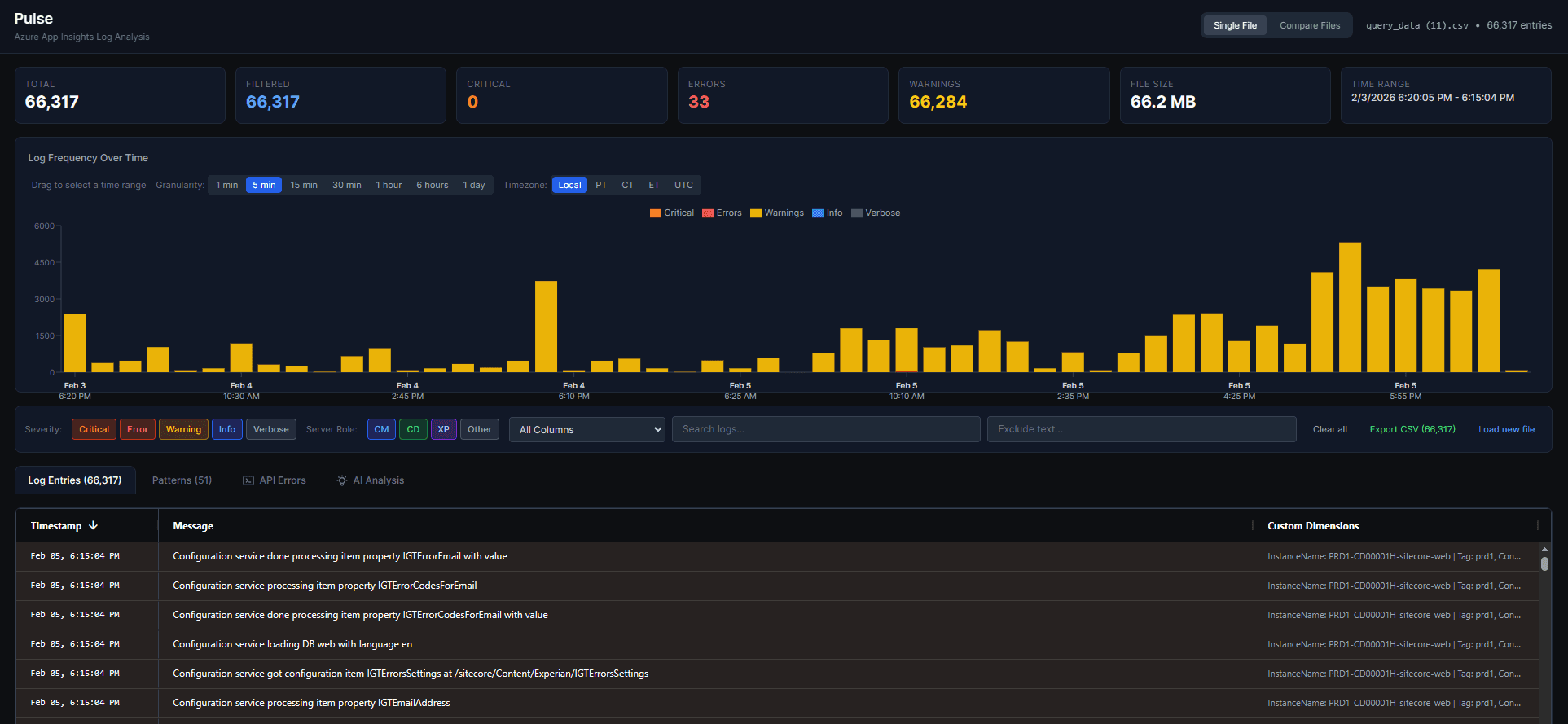Click Info legend color swatch

coord(818,213)
